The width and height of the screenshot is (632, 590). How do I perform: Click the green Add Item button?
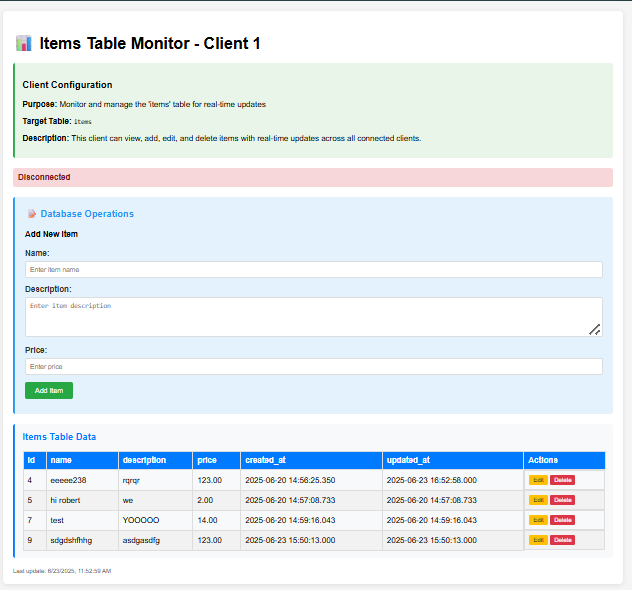point(49,391)
